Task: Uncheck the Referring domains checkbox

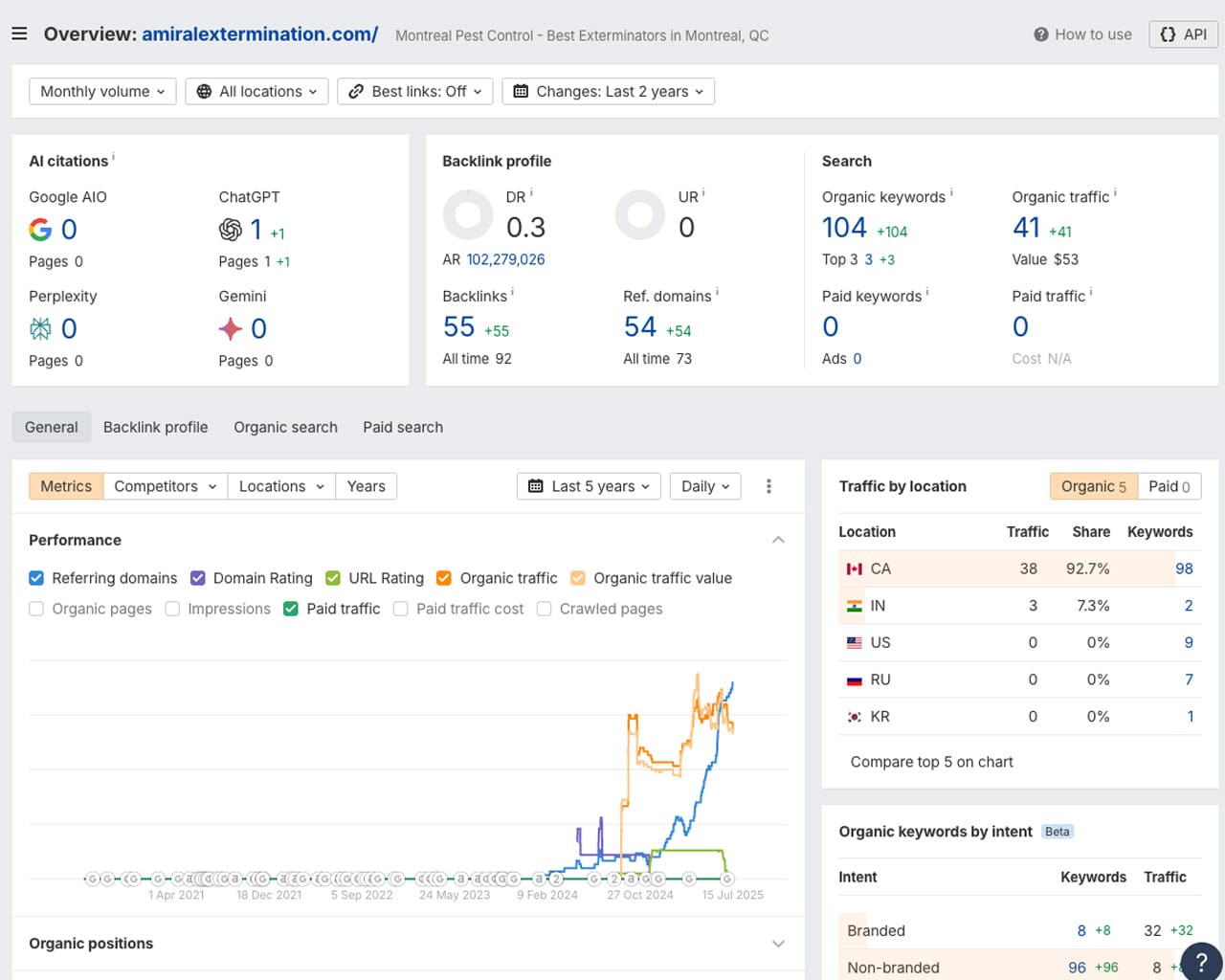Action: [36, 578]
